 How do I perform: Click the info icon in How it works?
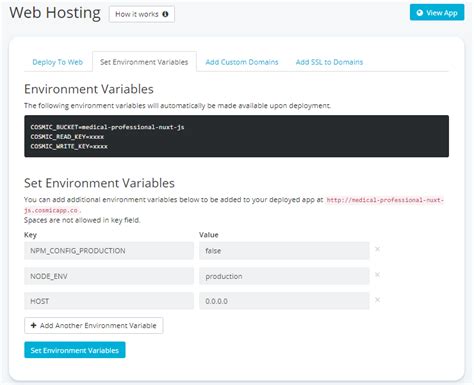[x=165, y=14]
